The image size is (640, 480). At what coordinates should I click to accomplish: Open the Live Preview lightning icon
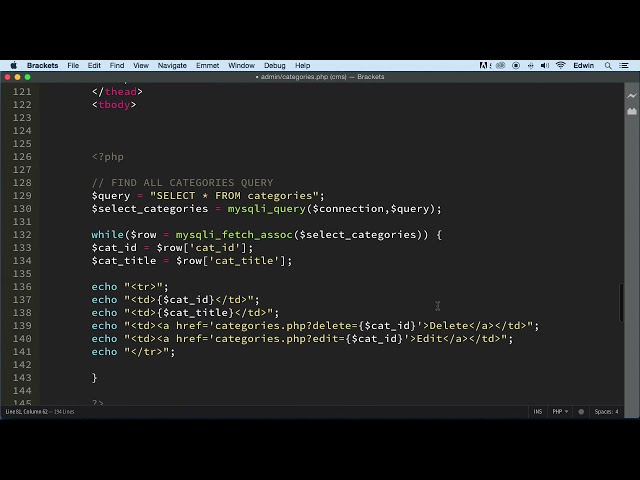click(631, 96)
